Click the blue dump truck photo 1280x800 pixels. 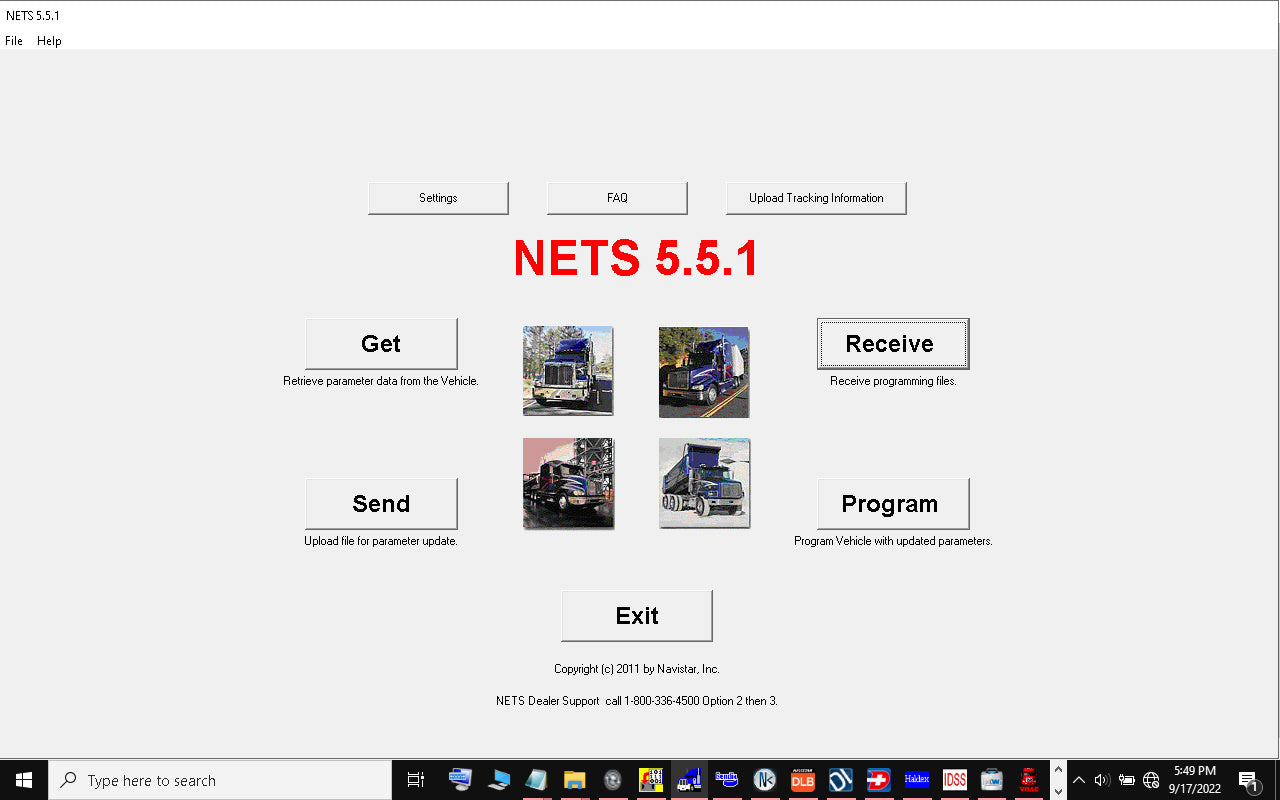click(x=704, y=483)
